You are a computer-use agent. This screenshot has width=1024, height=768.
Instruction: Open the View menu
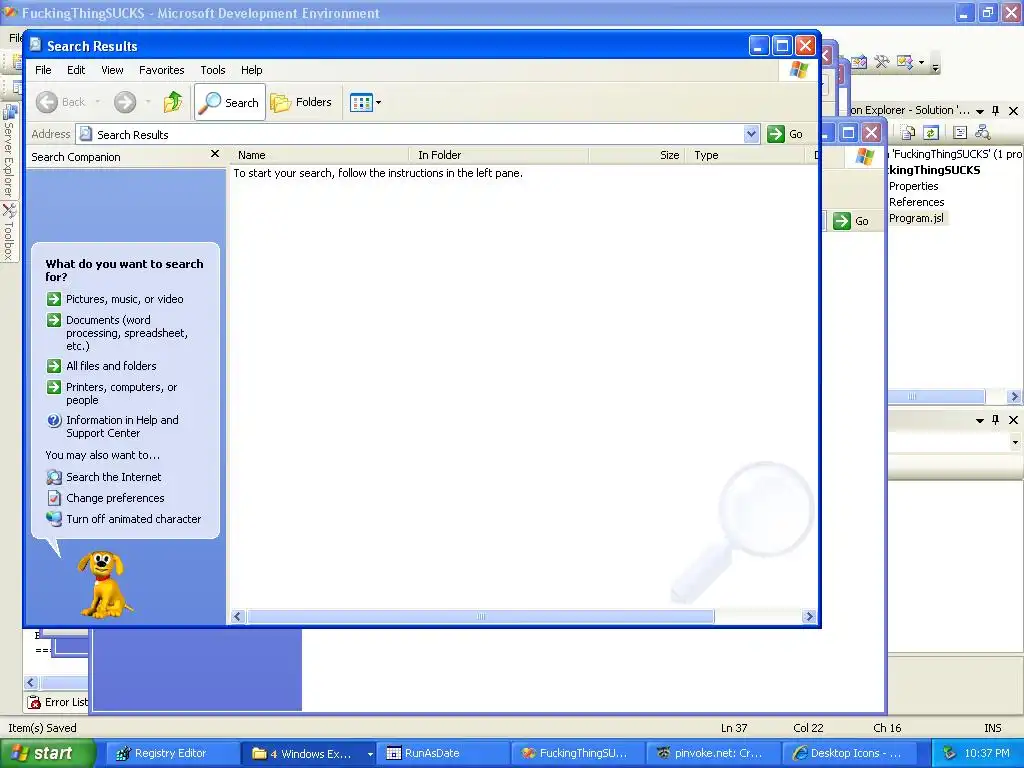click(112, 70)
